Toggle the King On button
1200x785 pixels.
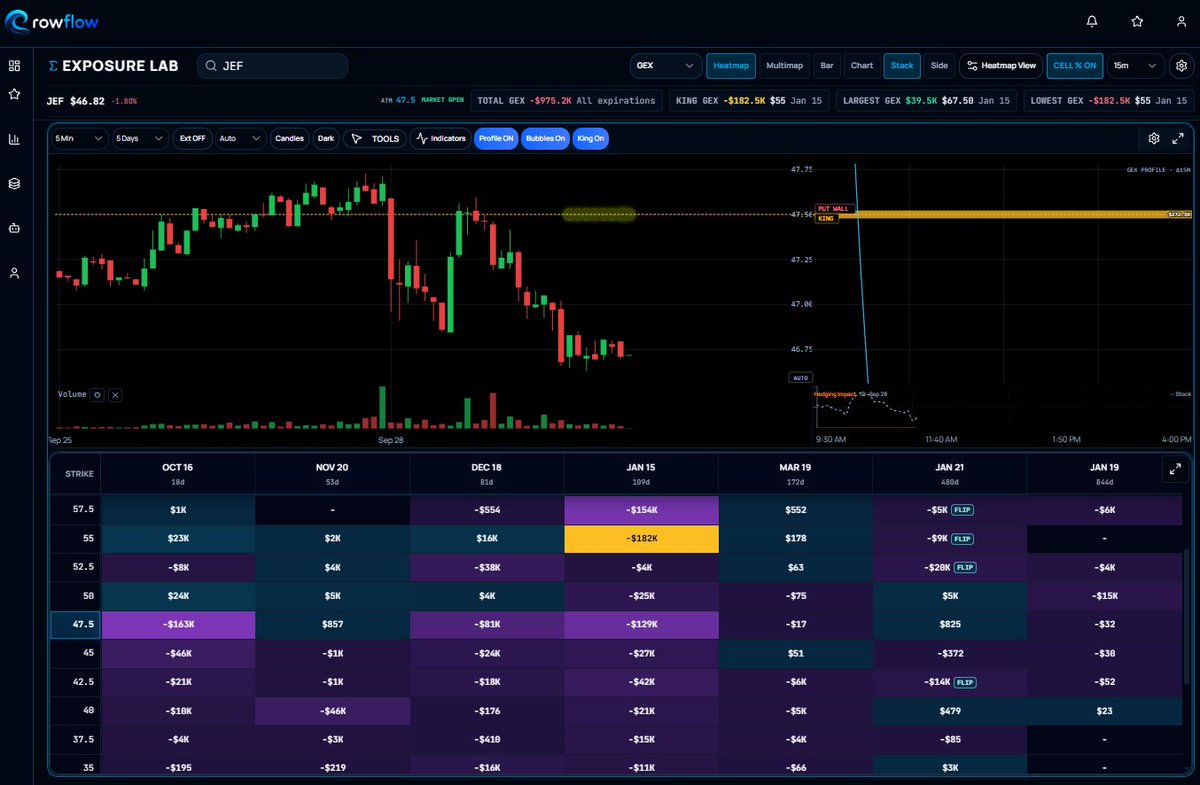(591, 139)
